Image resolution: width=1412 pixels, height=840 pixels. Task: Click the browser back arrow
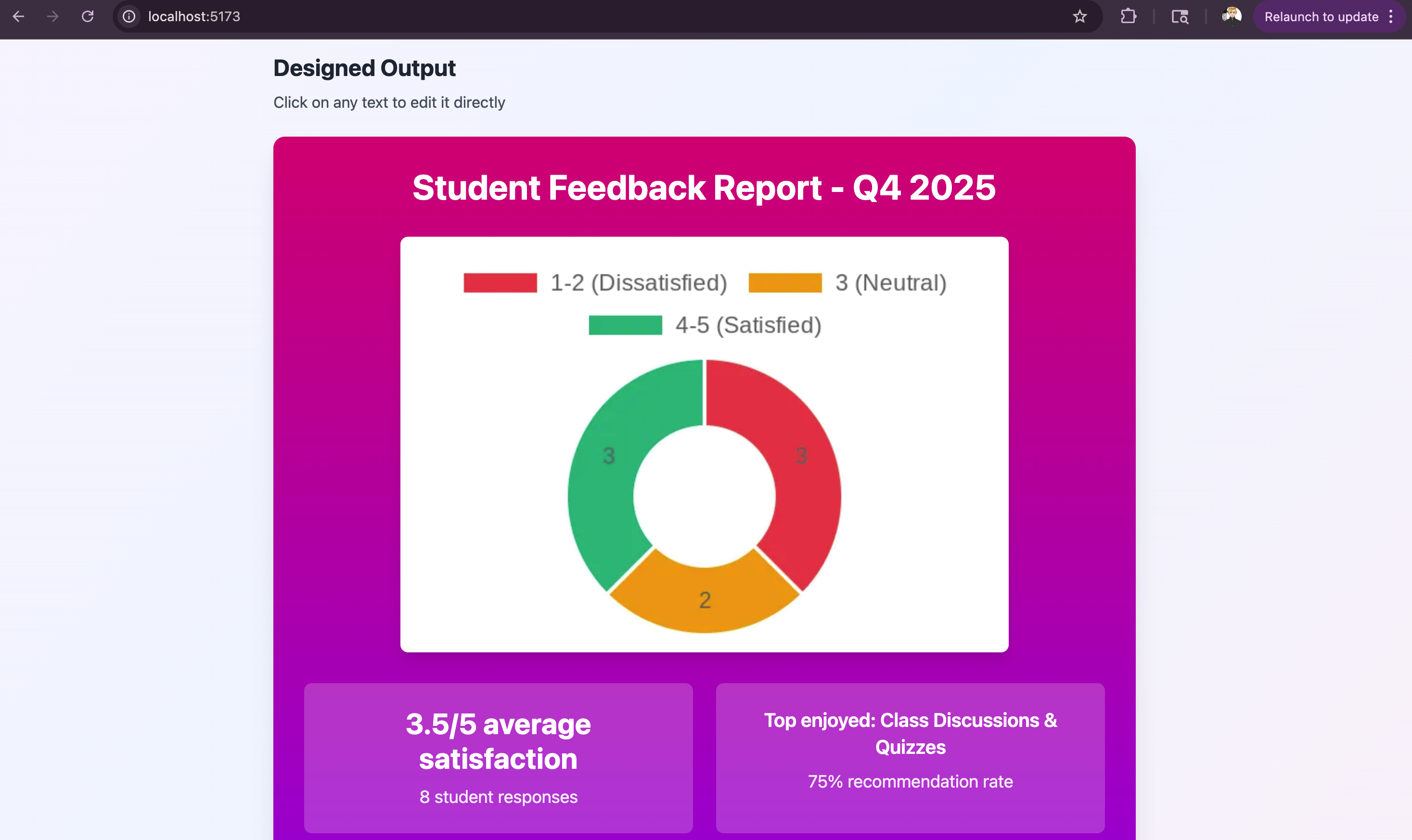tap(18, 16)
